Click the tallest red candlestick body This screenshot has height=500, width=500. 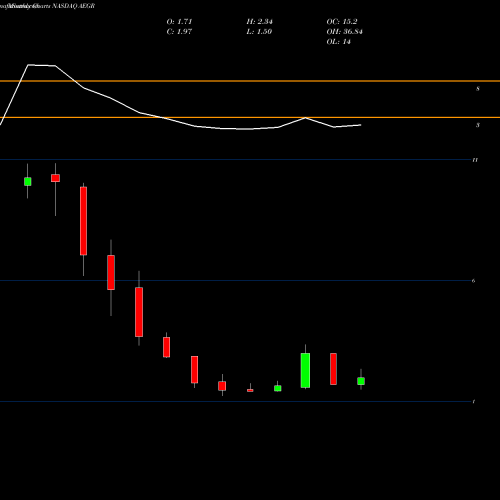pos(83,221)
